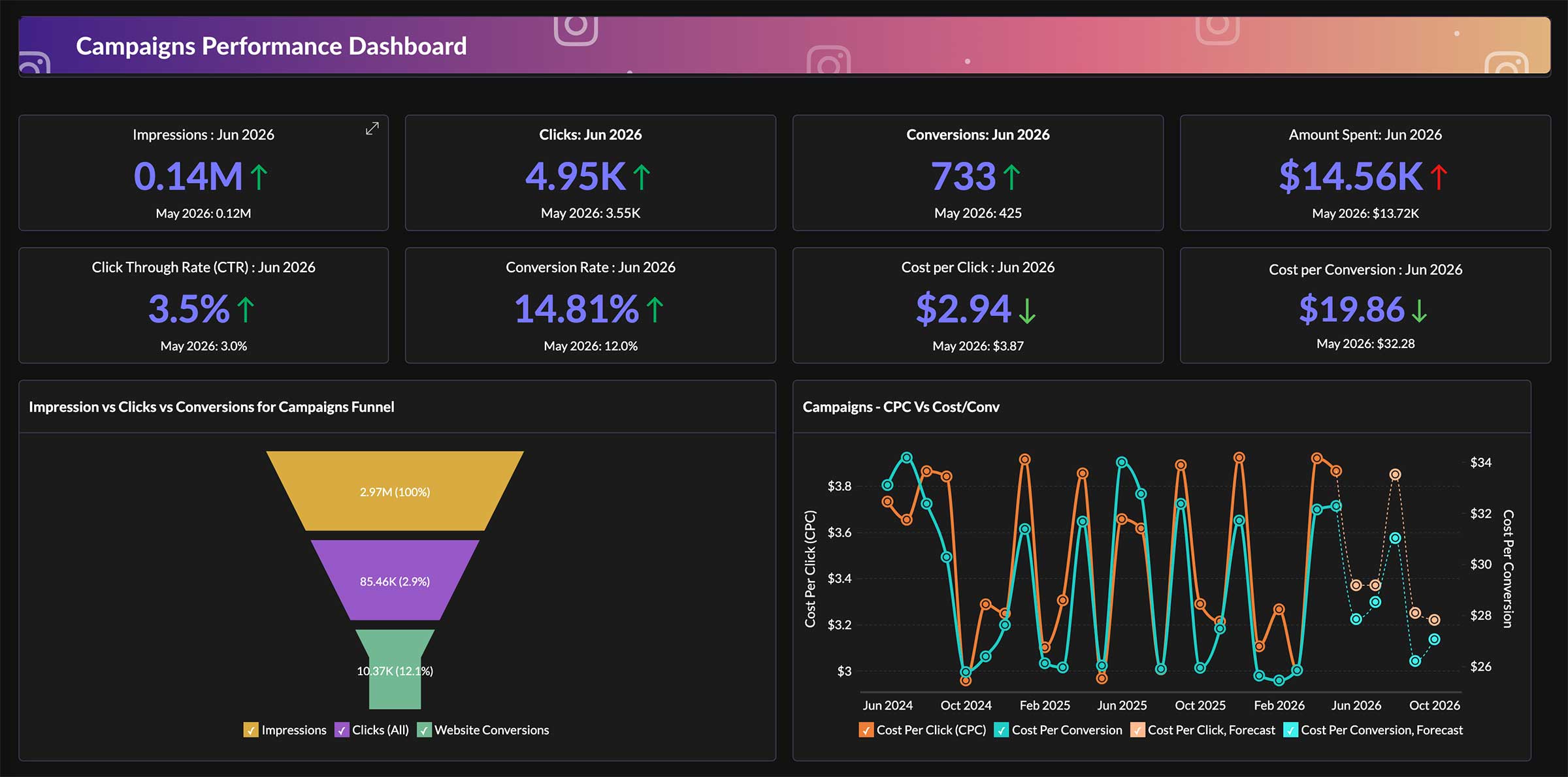Click the green up arrow beside 0.14M
This screenshot has height=777, width=1568.
[x=259, y=177]
